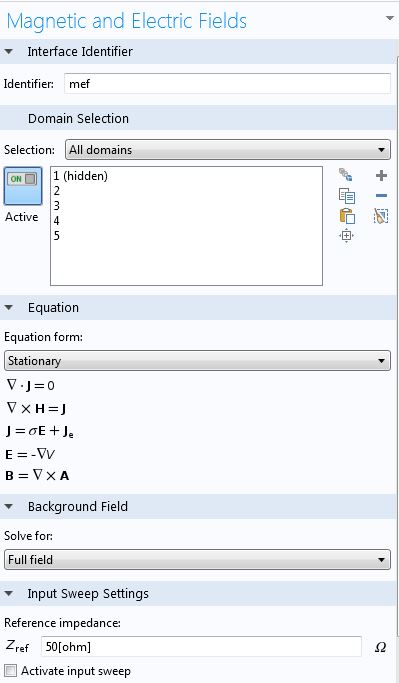399x683 pixels.
Task: Collapse the Background Field section
Action: pos(8,507)
